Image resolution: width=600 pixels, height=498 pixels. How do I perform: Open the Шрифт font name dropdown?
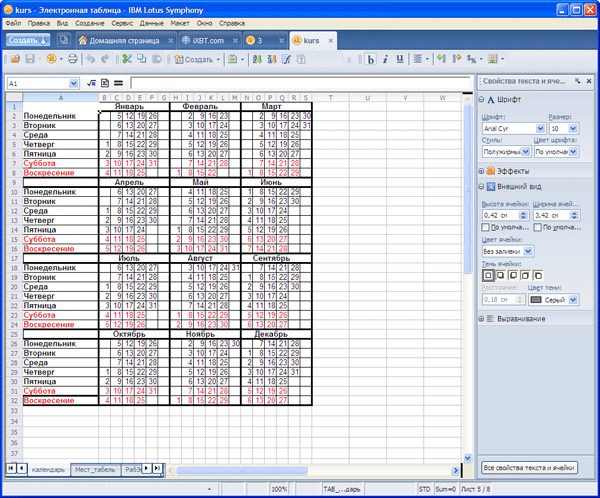point(540,129)
